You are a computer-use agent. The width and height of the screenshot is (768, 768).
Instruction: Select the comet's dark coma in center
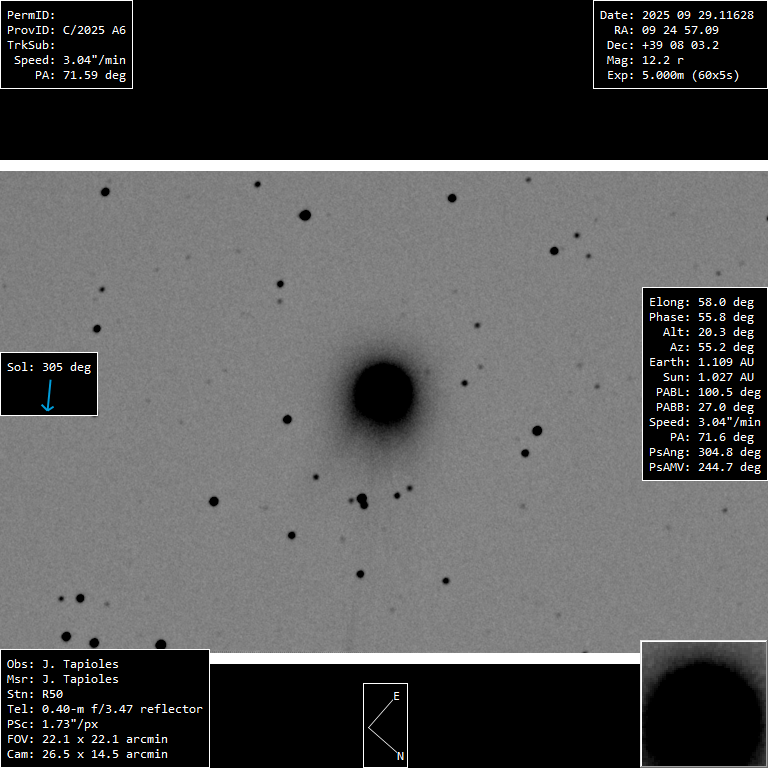click(x=383, y=392)
